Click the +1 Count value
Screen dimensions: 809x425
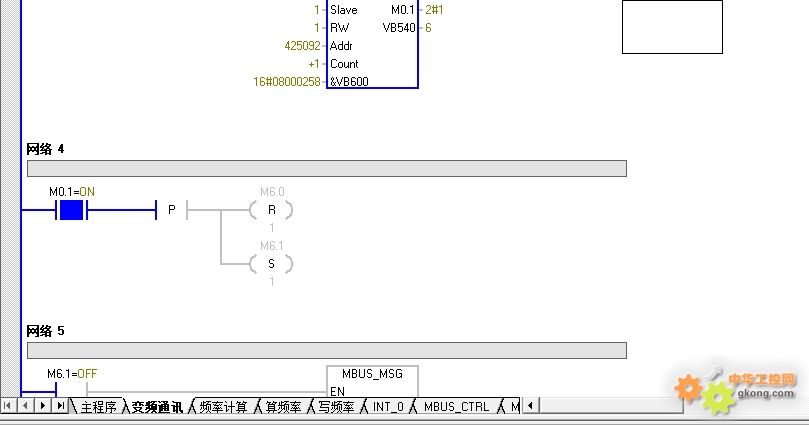pyautogui.click(x=314, y=64)
